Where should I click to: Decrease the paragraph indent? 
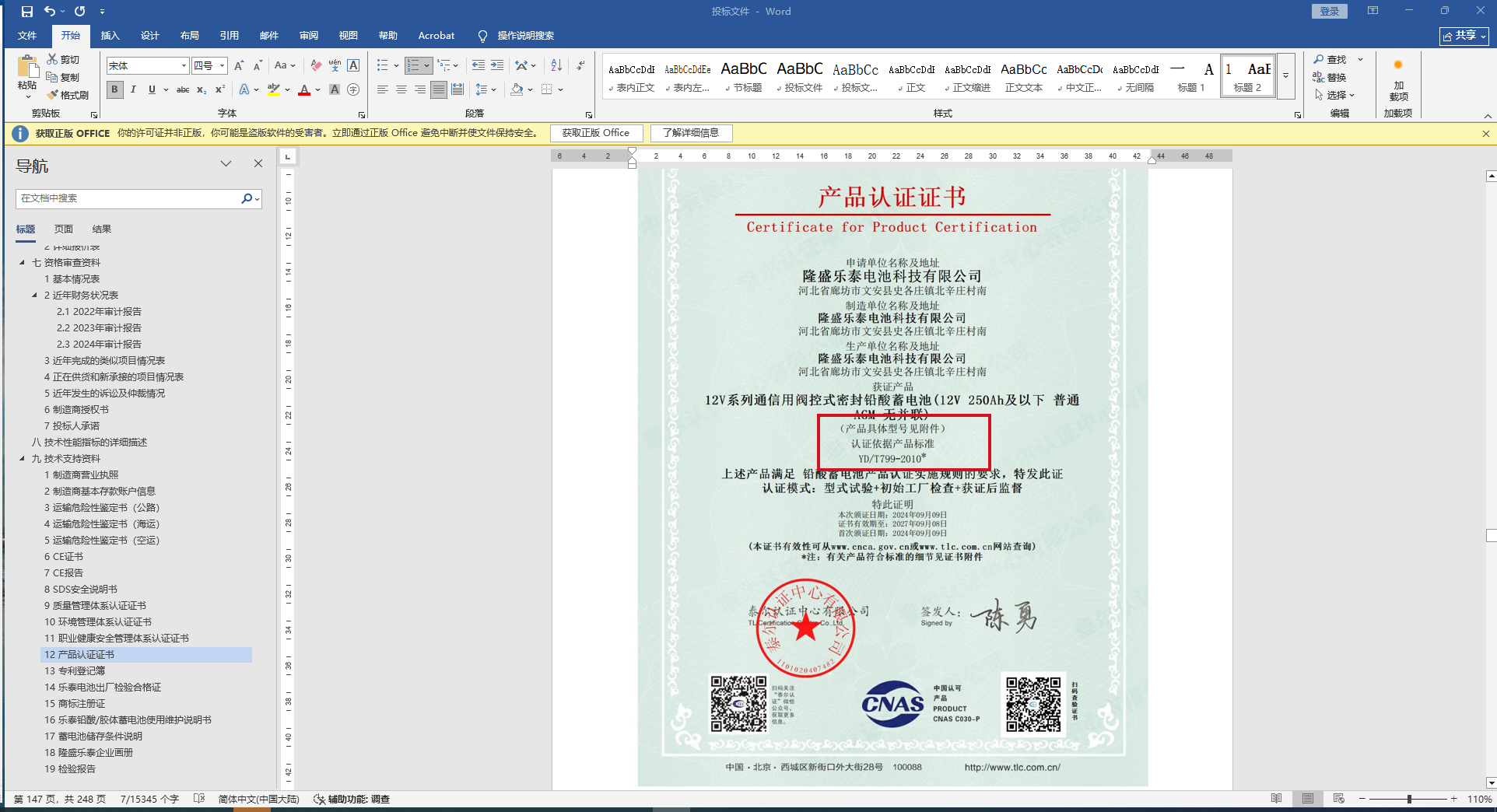[x=478, y=65]
